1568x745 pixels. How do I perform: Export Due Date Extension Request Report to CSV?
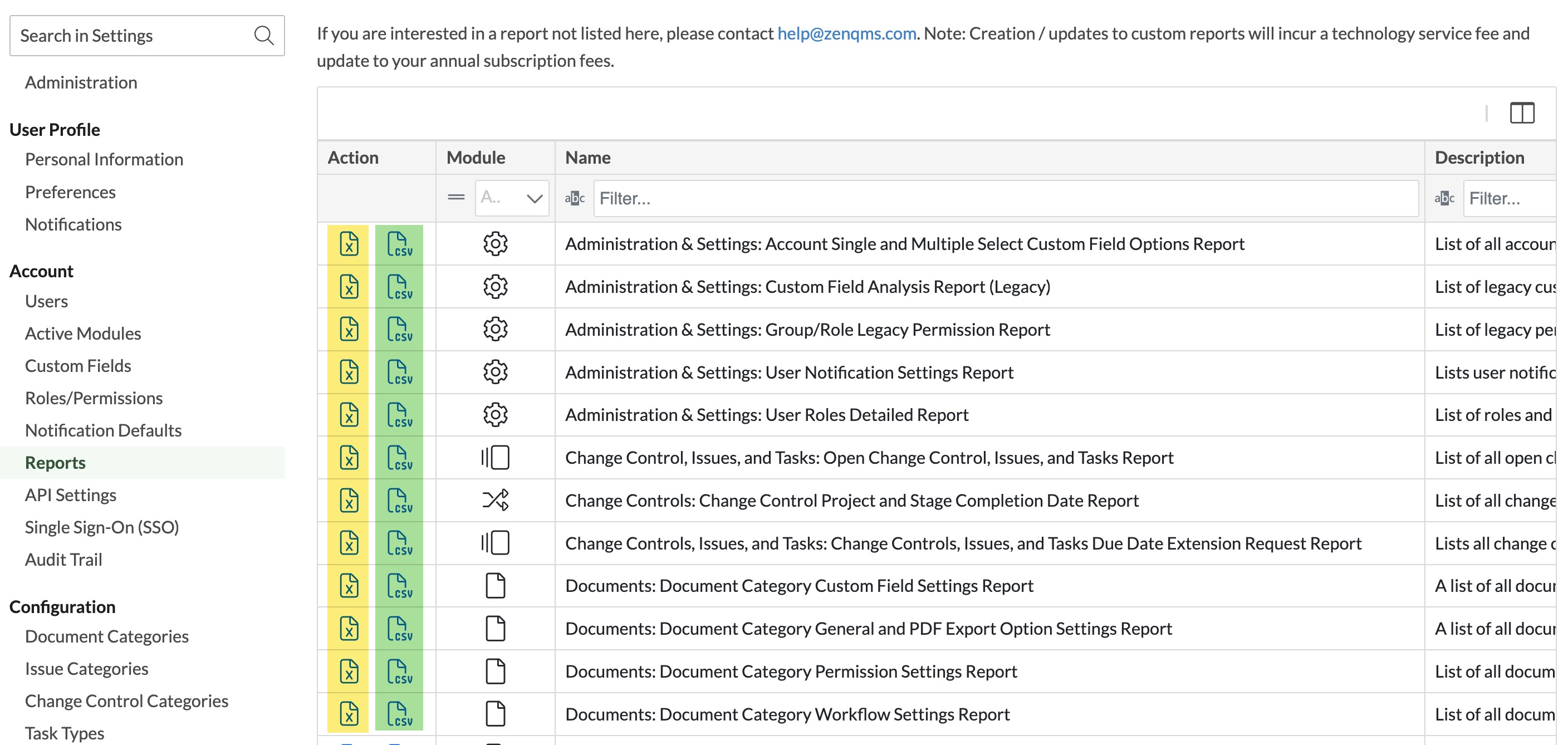(x=399, y=543)
